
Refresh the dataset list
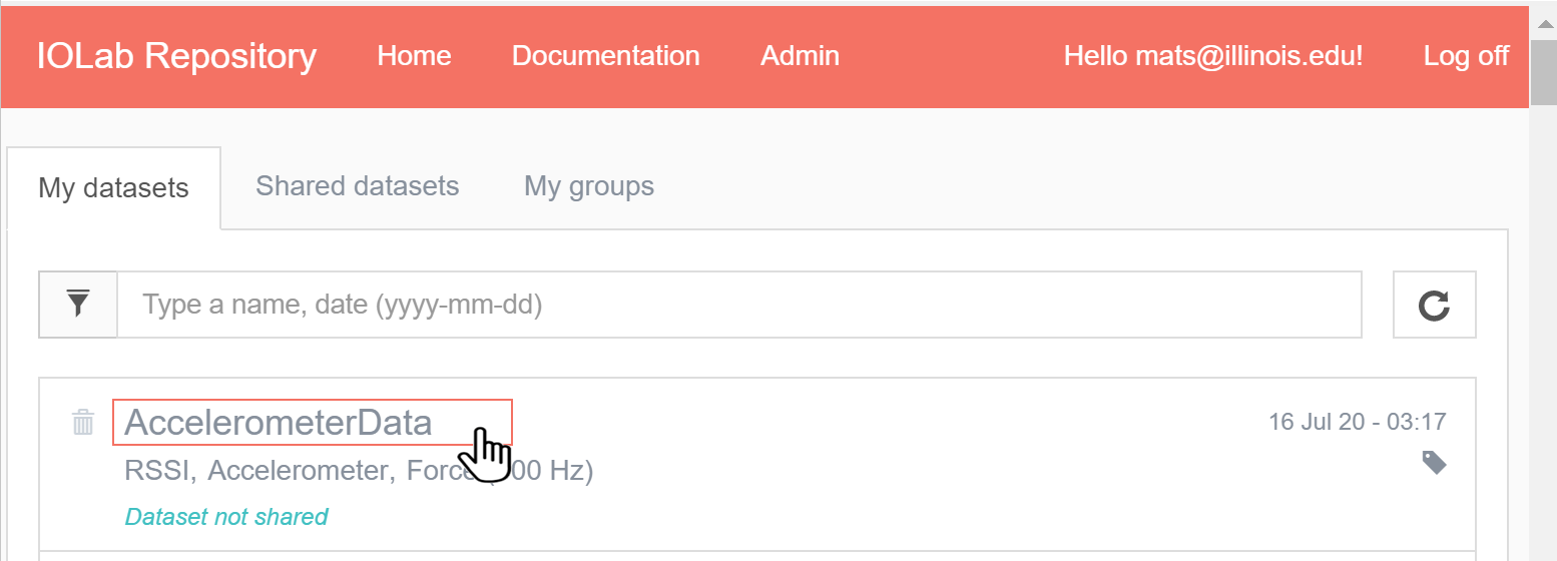point(1434,305)
